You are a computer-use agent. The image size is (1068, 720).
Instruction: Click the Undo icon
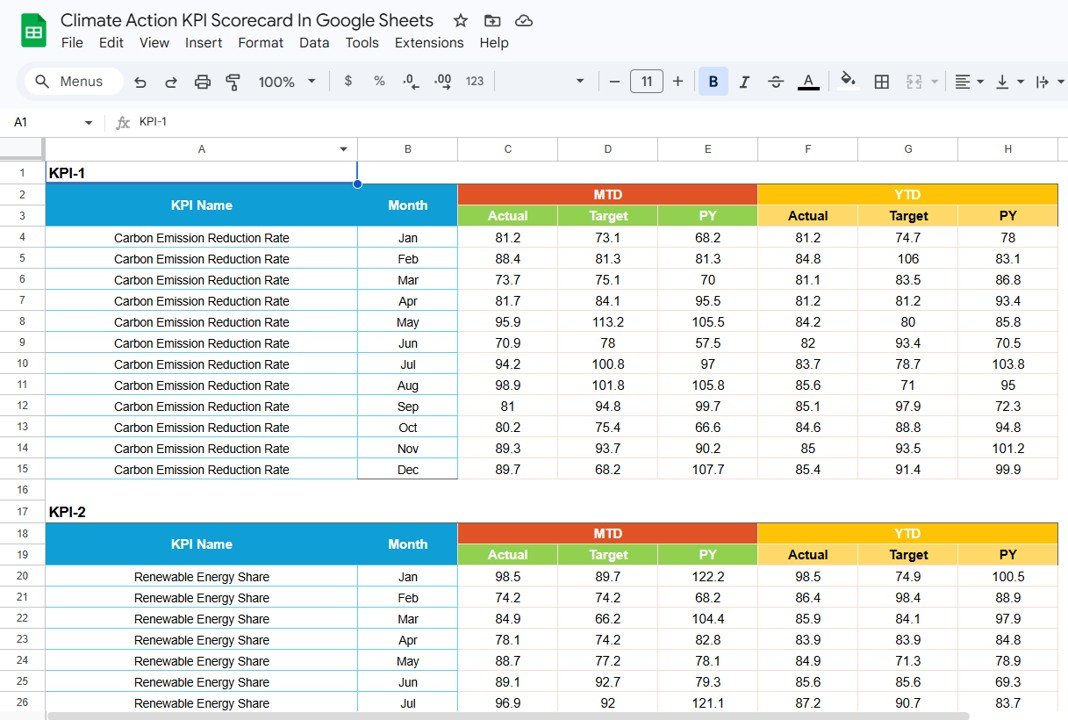tap(140, 81)
